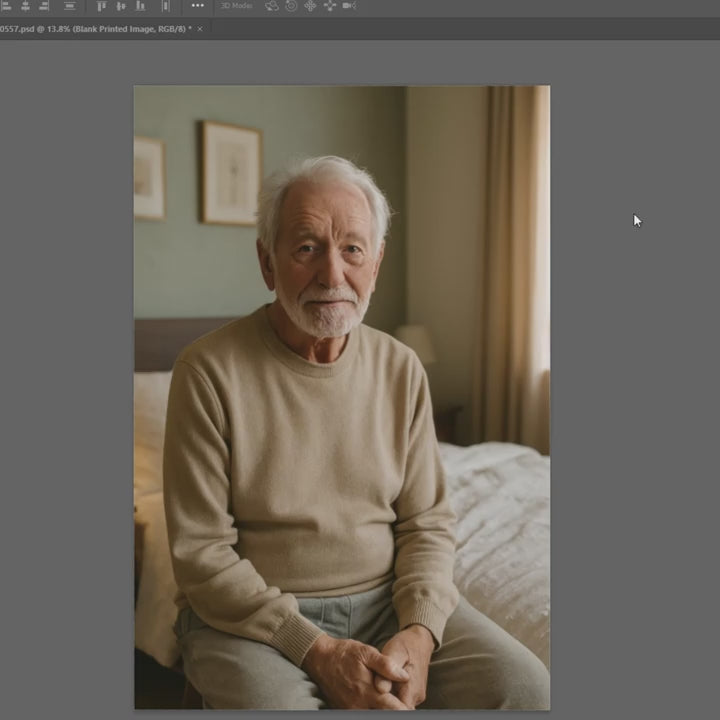Select the Roll 3D camera icon
Viewport: 720px width, 720px height.
tap(291, 6)
